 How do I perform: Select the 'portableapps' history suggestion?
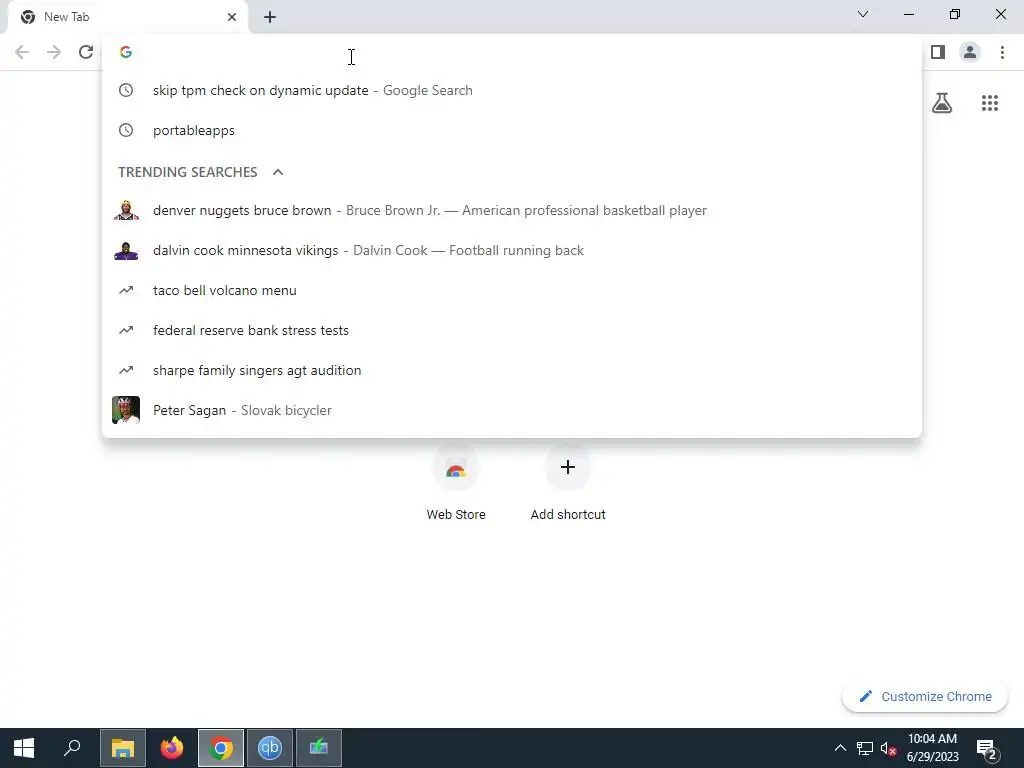pyautogui.click(x=512, y=130)
